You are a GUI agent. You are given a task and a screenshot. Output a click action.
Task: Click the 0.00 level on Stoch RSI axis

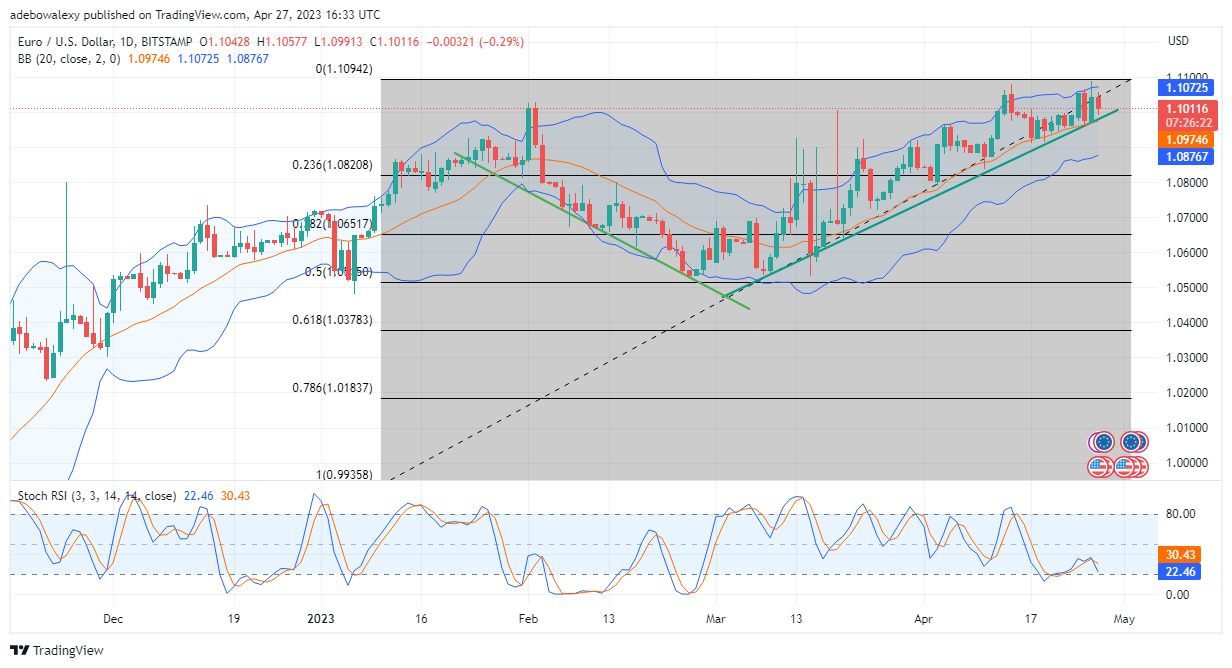(x=1179, y=595)
